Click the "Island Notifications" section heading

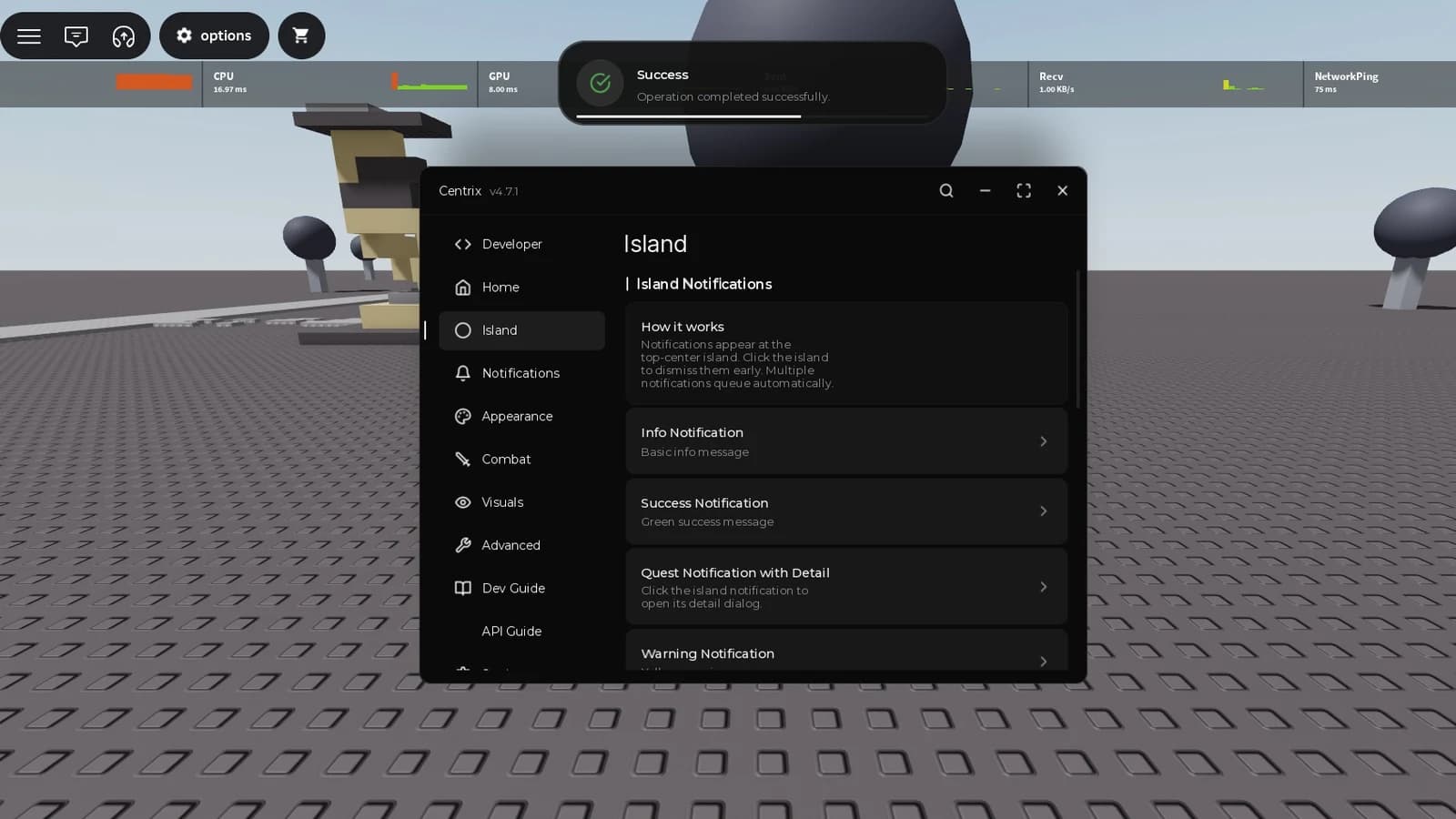[x=703, y=284]
